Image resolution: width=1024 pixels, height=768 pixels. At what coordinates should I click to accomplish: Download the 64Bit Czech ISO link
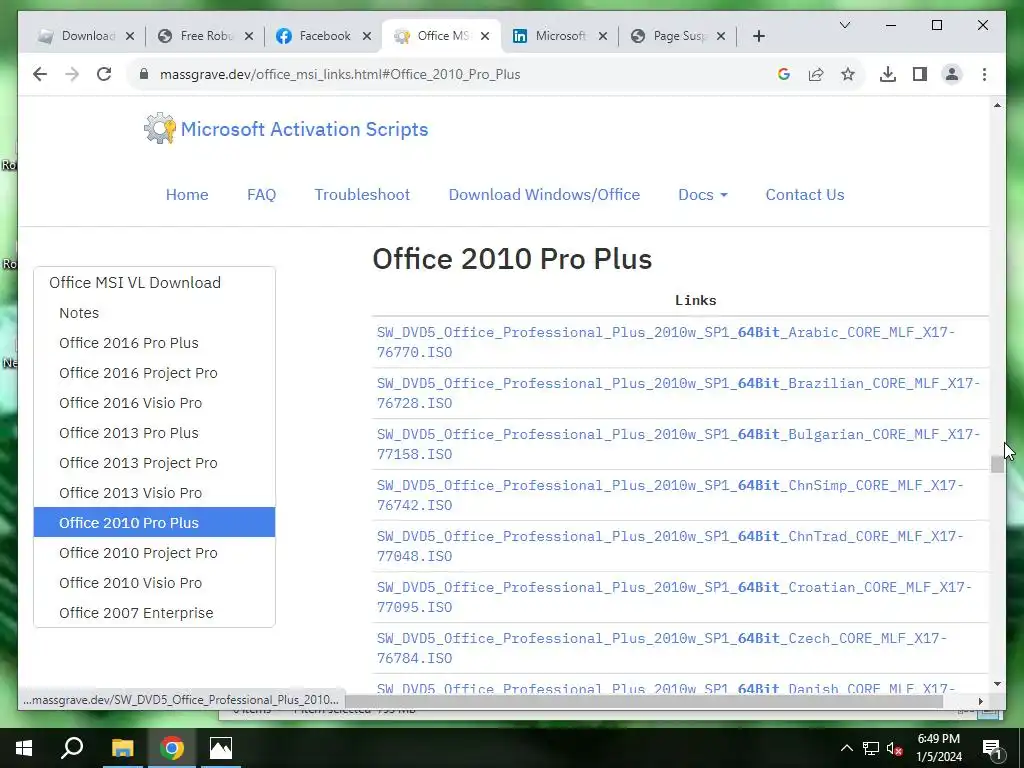662,648
